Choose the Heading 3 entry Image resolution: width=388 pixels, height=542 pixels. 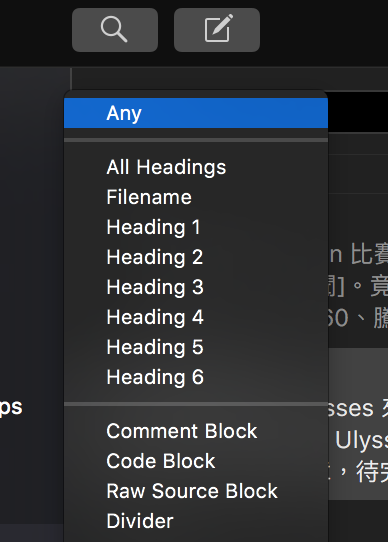[196, 287]
